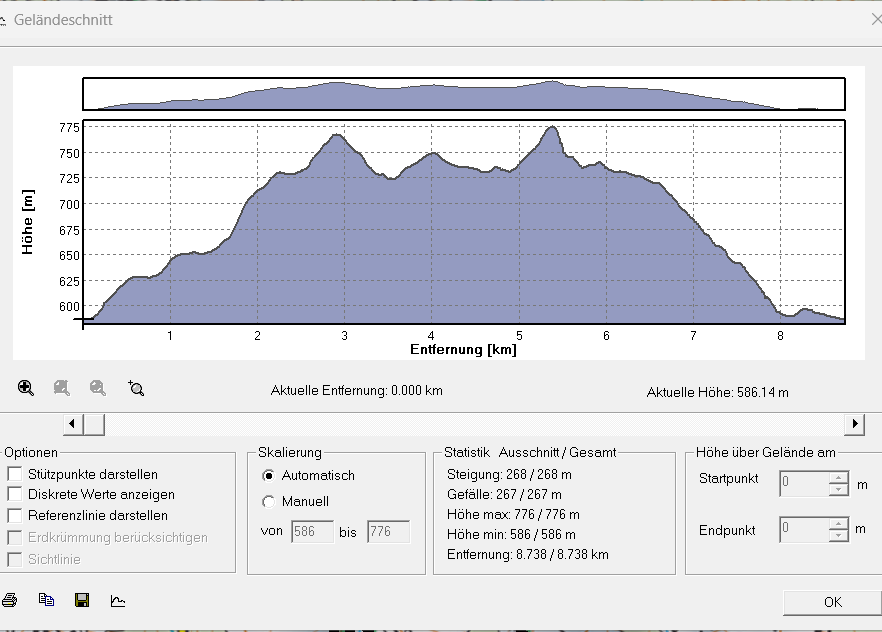Viewport: 882px width, 632px height.
Task: Click the chart profile icon at bottom
Action: (x=118, y=601)
